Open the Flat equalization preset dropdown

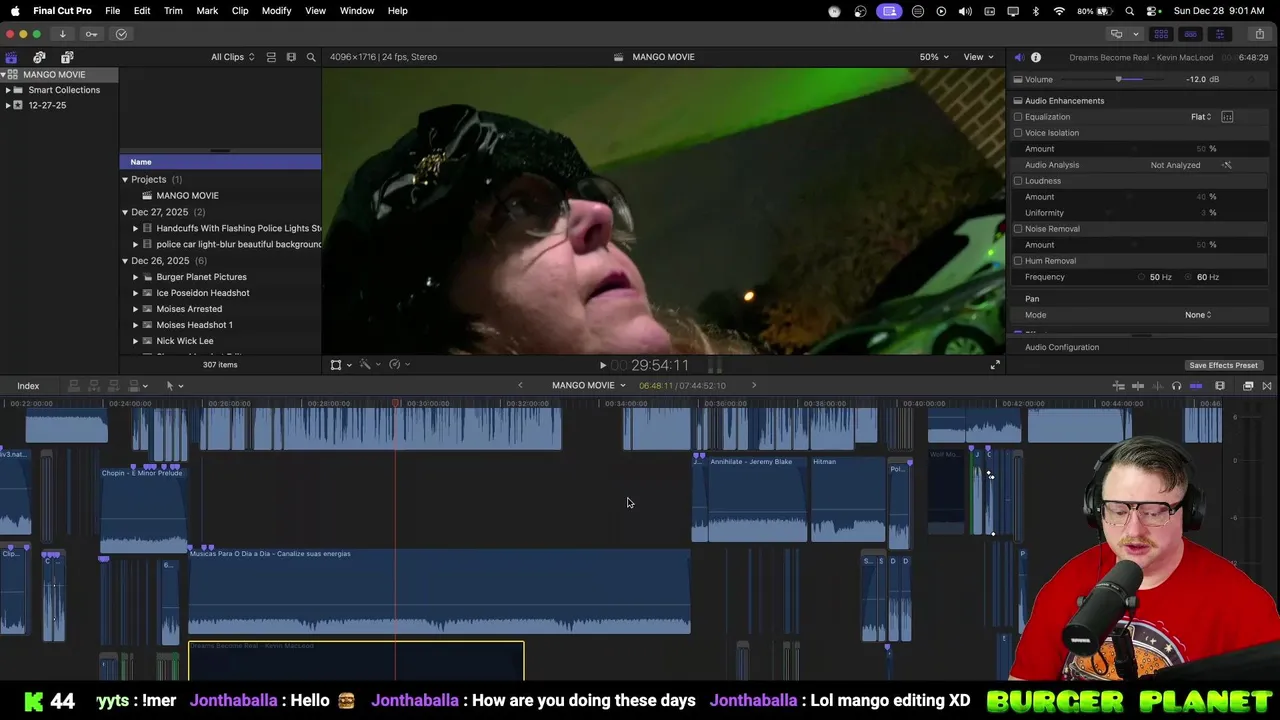click(1201, 117)
